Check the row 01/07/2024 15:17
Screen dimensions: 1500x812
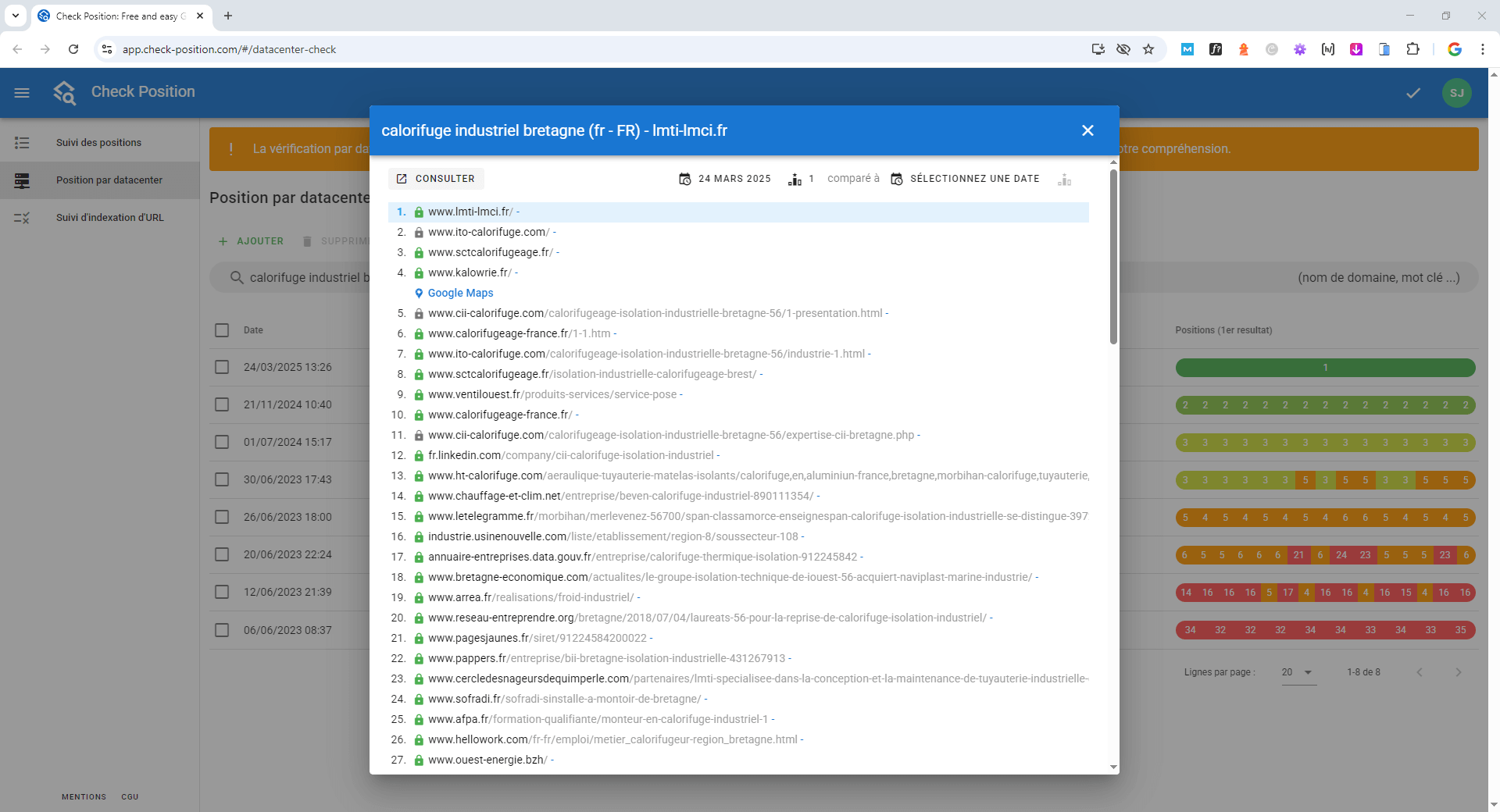222,442
